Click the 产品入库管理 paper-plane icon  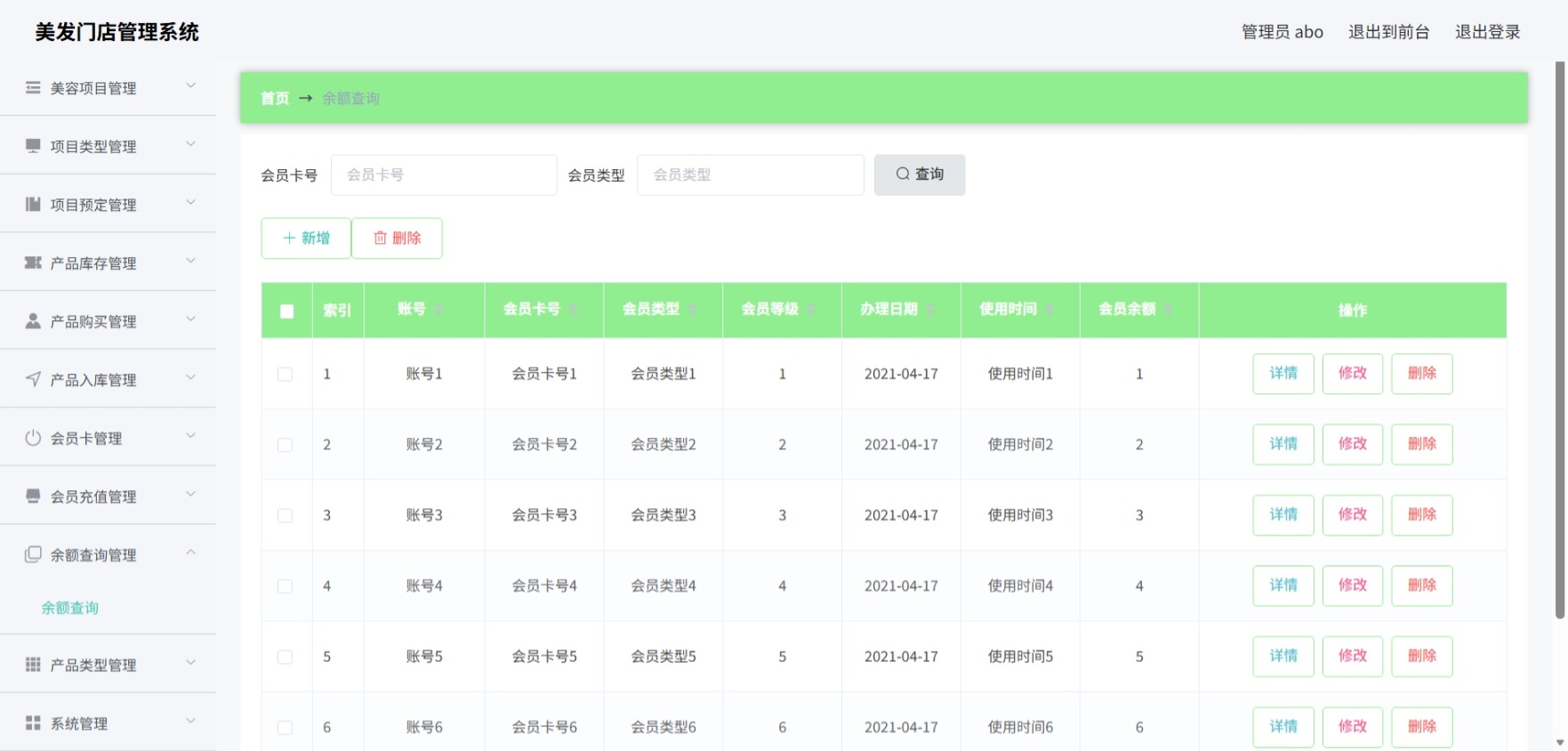pyautogui.click(x=33, y=379)
